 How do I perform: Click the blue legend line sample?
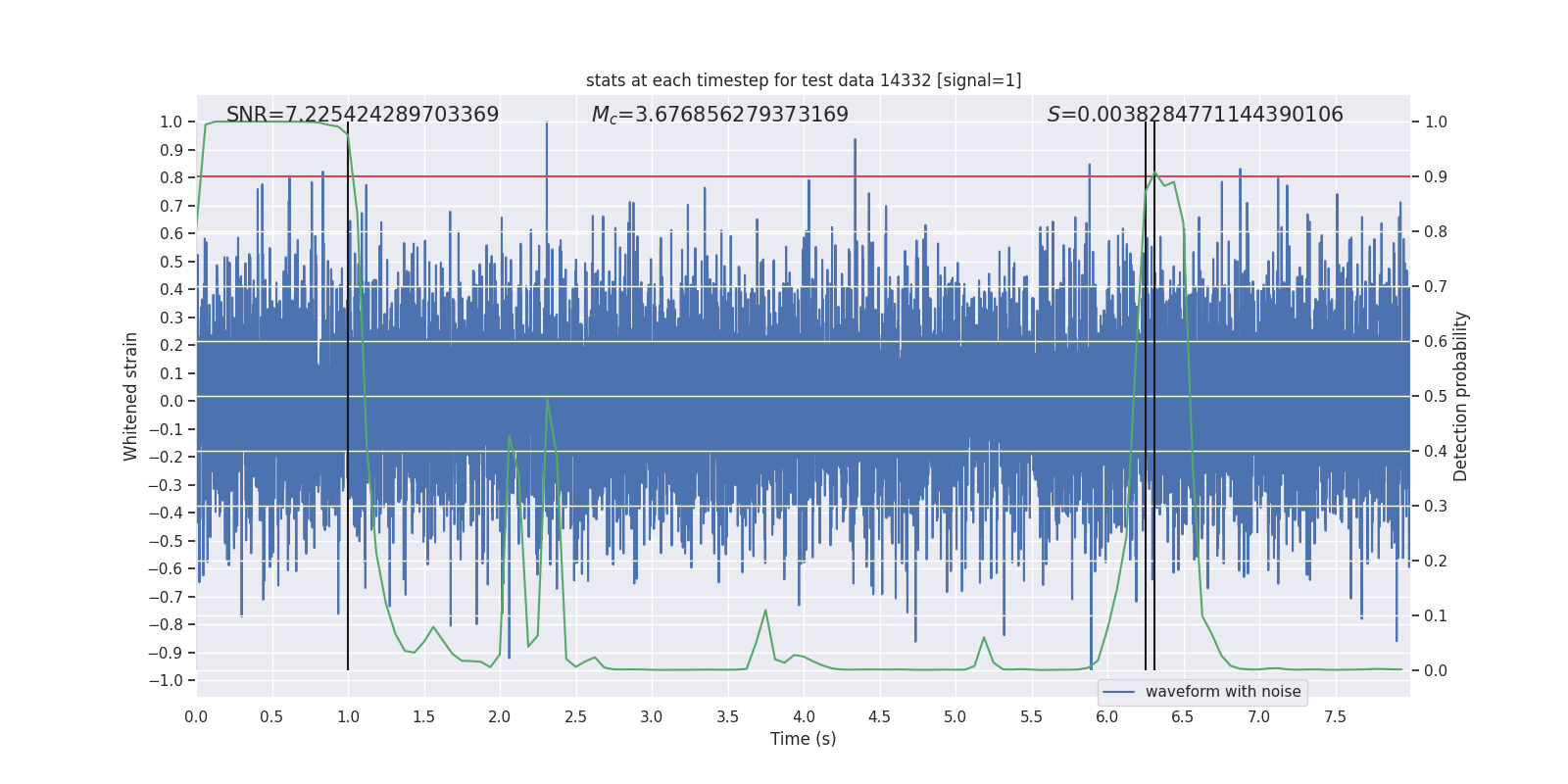click(1119, 692)
